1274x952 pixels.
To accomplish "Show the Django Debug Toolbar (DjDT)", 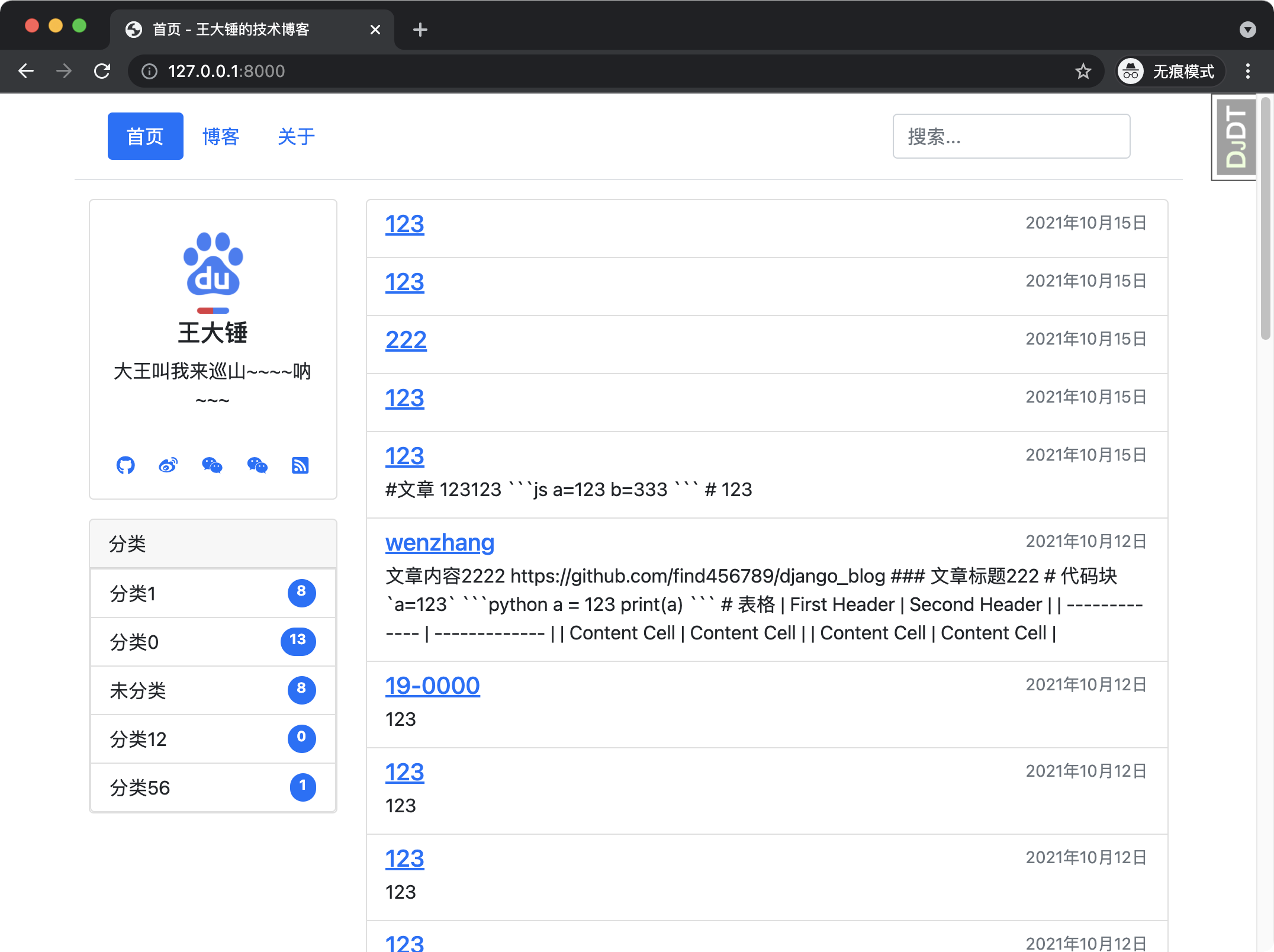I will point(1235,137).
